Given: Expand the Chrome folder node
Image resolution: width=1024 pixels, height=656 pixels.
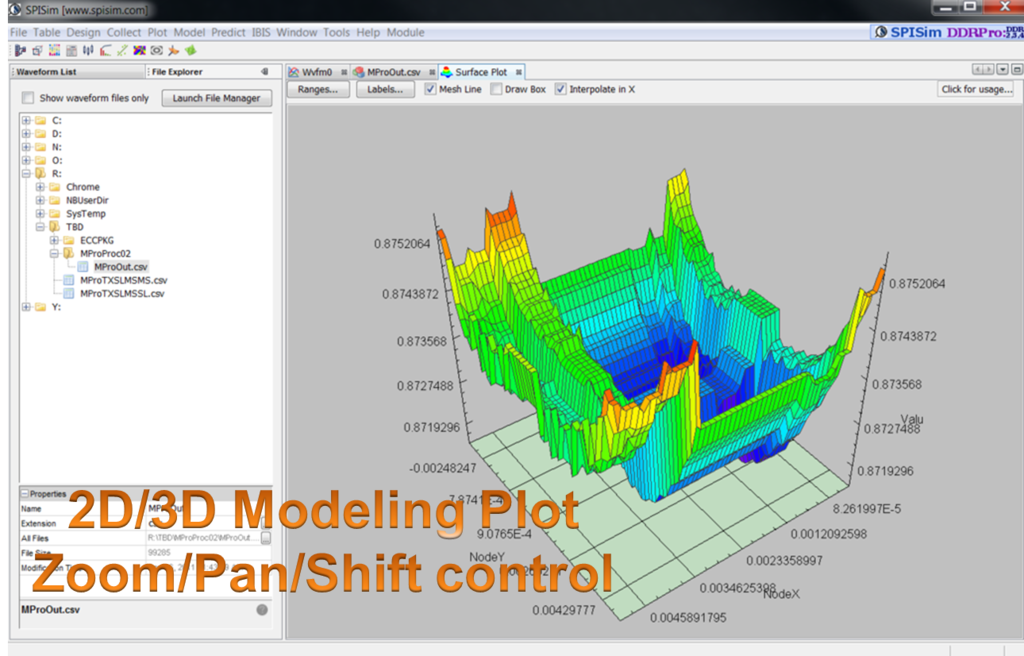Looking at the screenshot, I should point(40,187).
